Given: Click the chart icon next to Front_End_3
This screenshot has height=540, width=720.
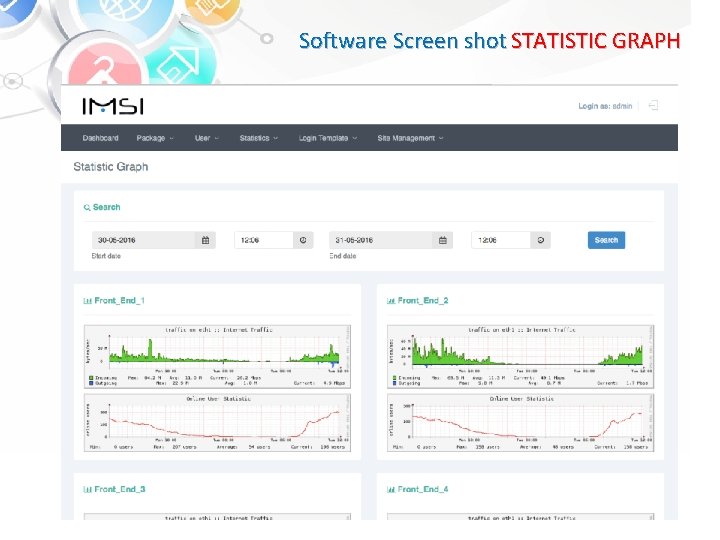Looking at the screenshot, I should point(87,489).
